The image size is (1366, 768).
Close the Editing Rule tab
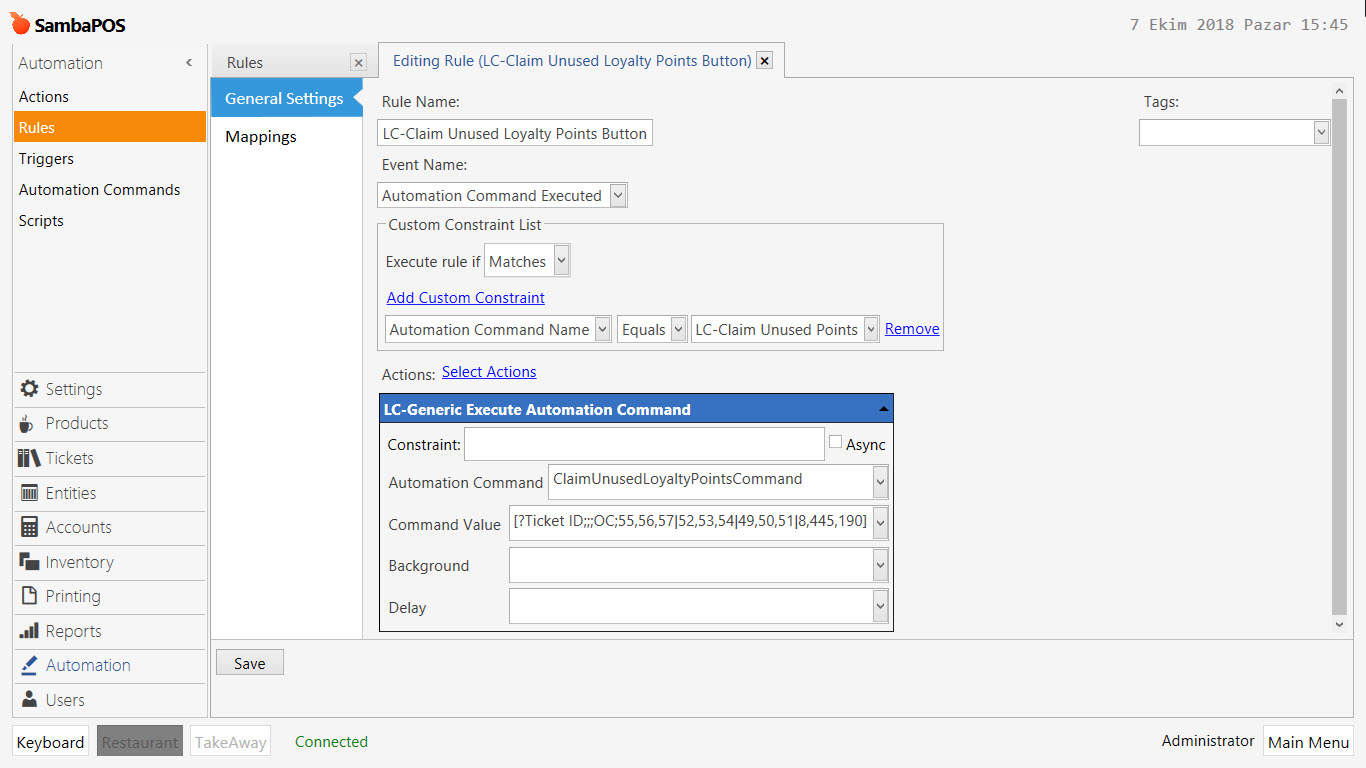click(x=764, y=61)
